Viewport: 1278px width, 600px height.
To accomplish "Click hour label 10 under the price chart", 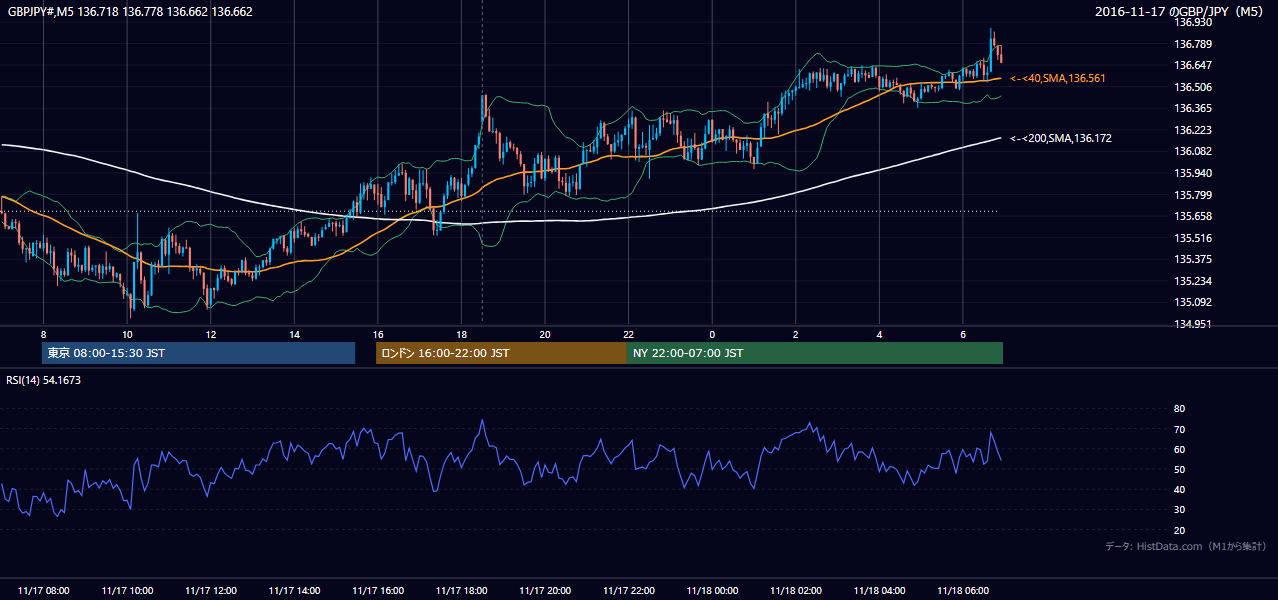I will pyautogui.click(x=127, y=334).
